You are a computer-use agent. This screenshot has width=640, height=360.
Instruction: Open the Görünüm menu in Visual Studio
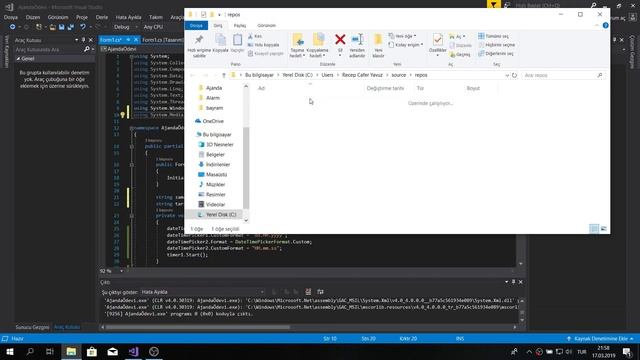coord(58,17)
